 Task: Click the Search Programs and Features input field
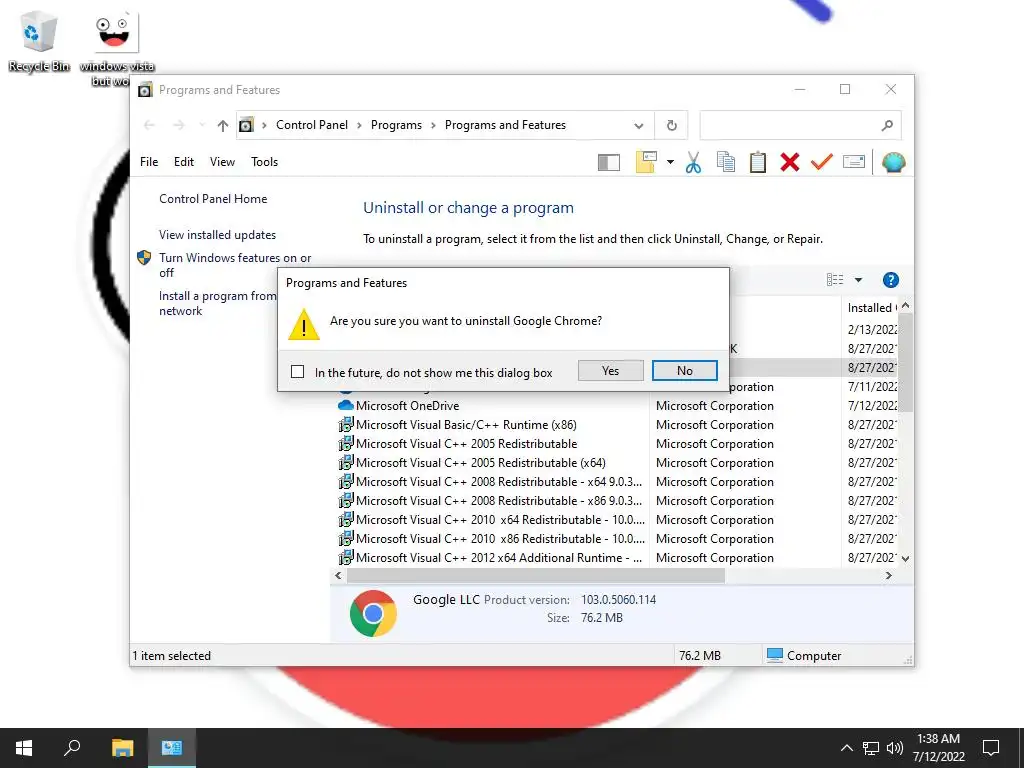tap(790, 125)
